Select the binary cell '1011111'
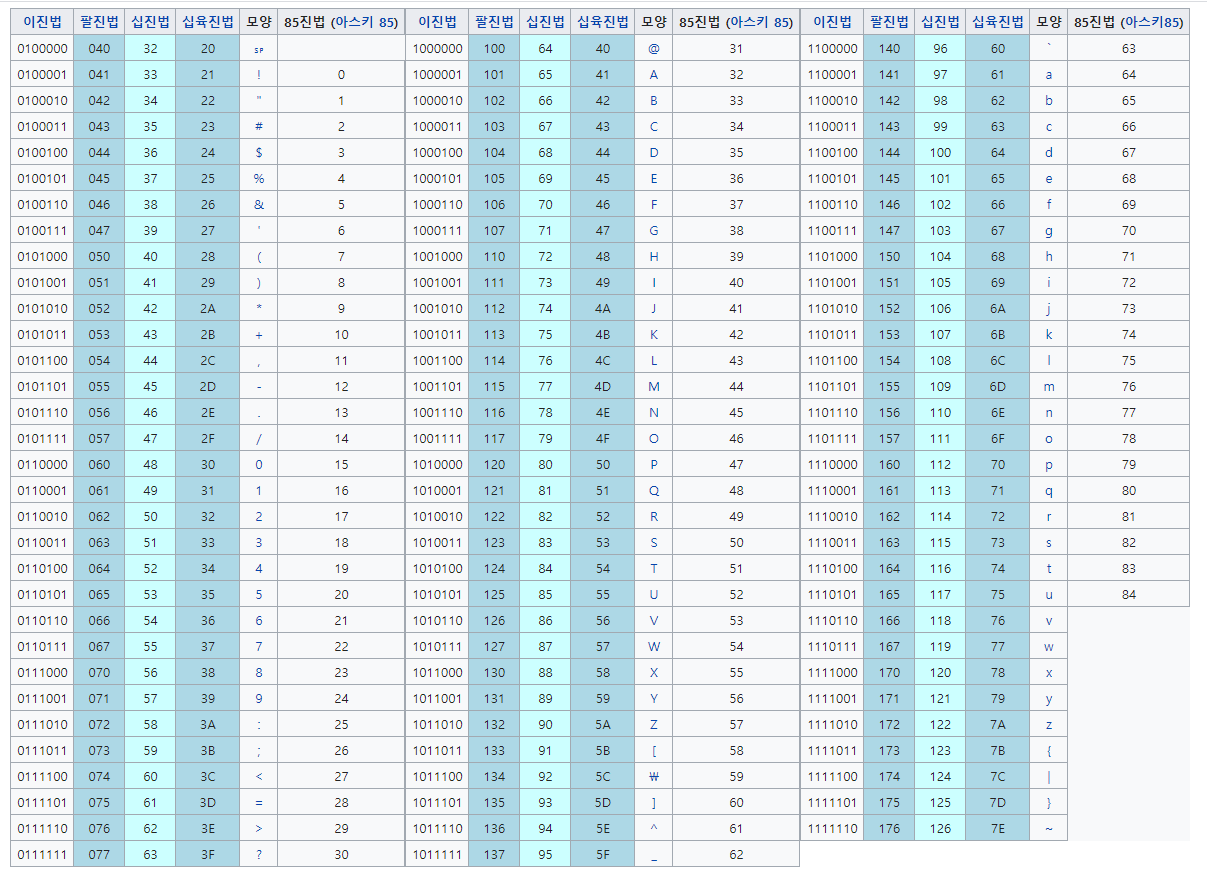 (437, 854)
